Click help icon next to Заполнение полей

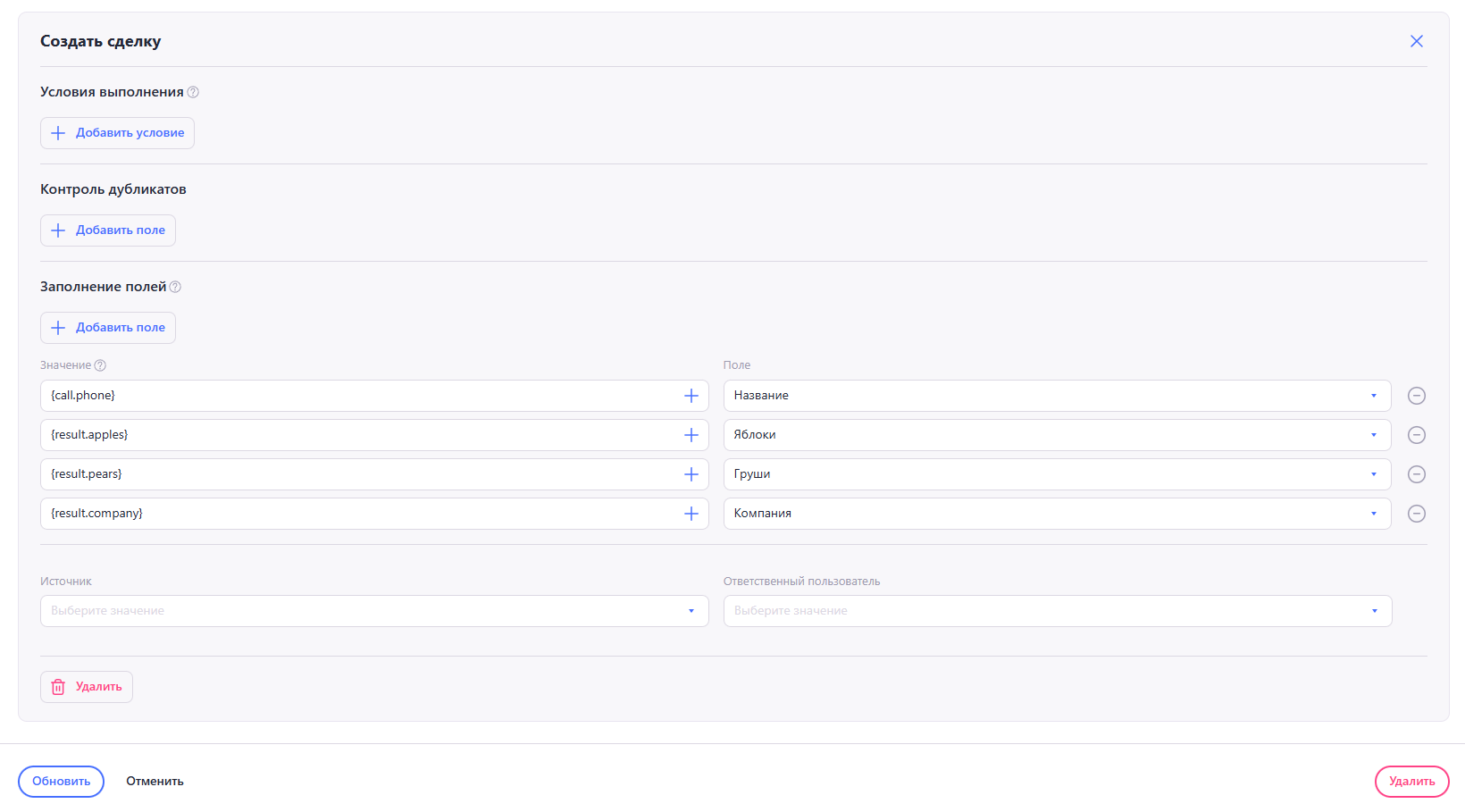click(x=175, y=287)
